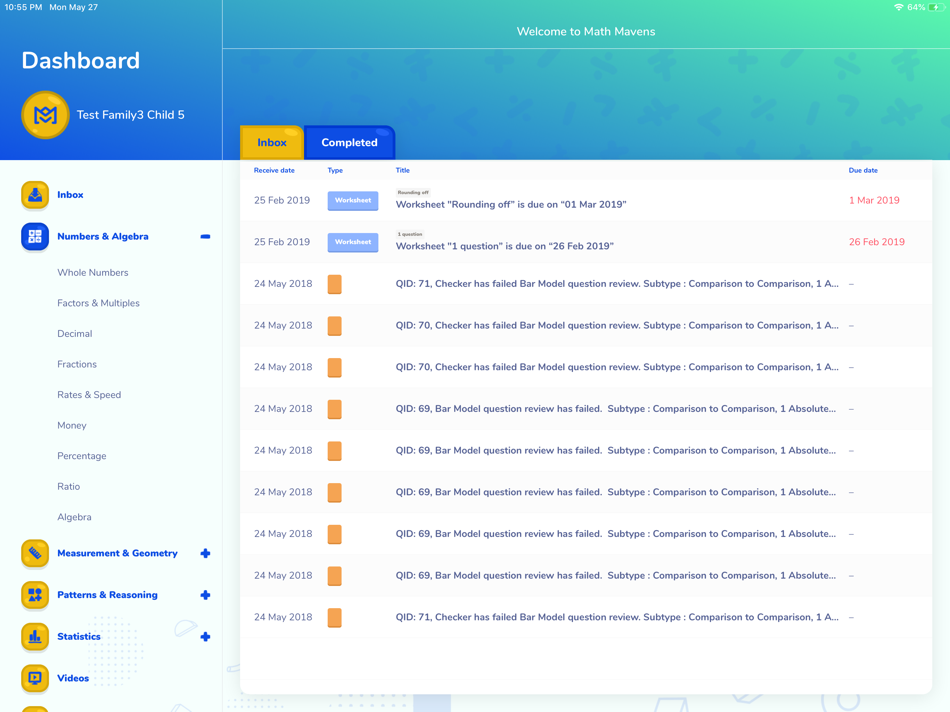
Task: Open Worksheet "1 question" due message
Action: tap(505, 246)
